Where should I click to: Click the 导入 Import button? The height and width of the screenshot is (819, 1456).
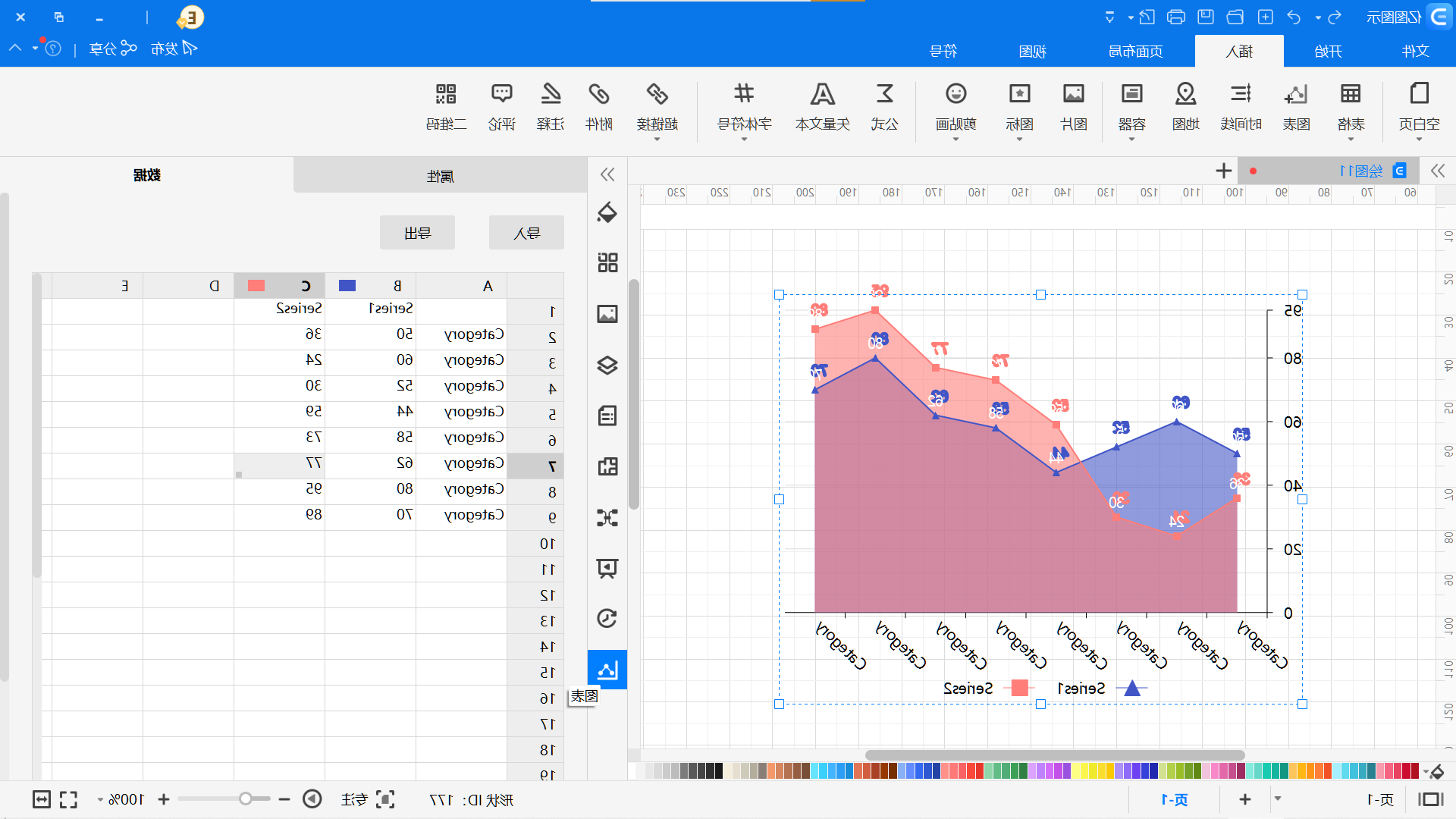526,233
